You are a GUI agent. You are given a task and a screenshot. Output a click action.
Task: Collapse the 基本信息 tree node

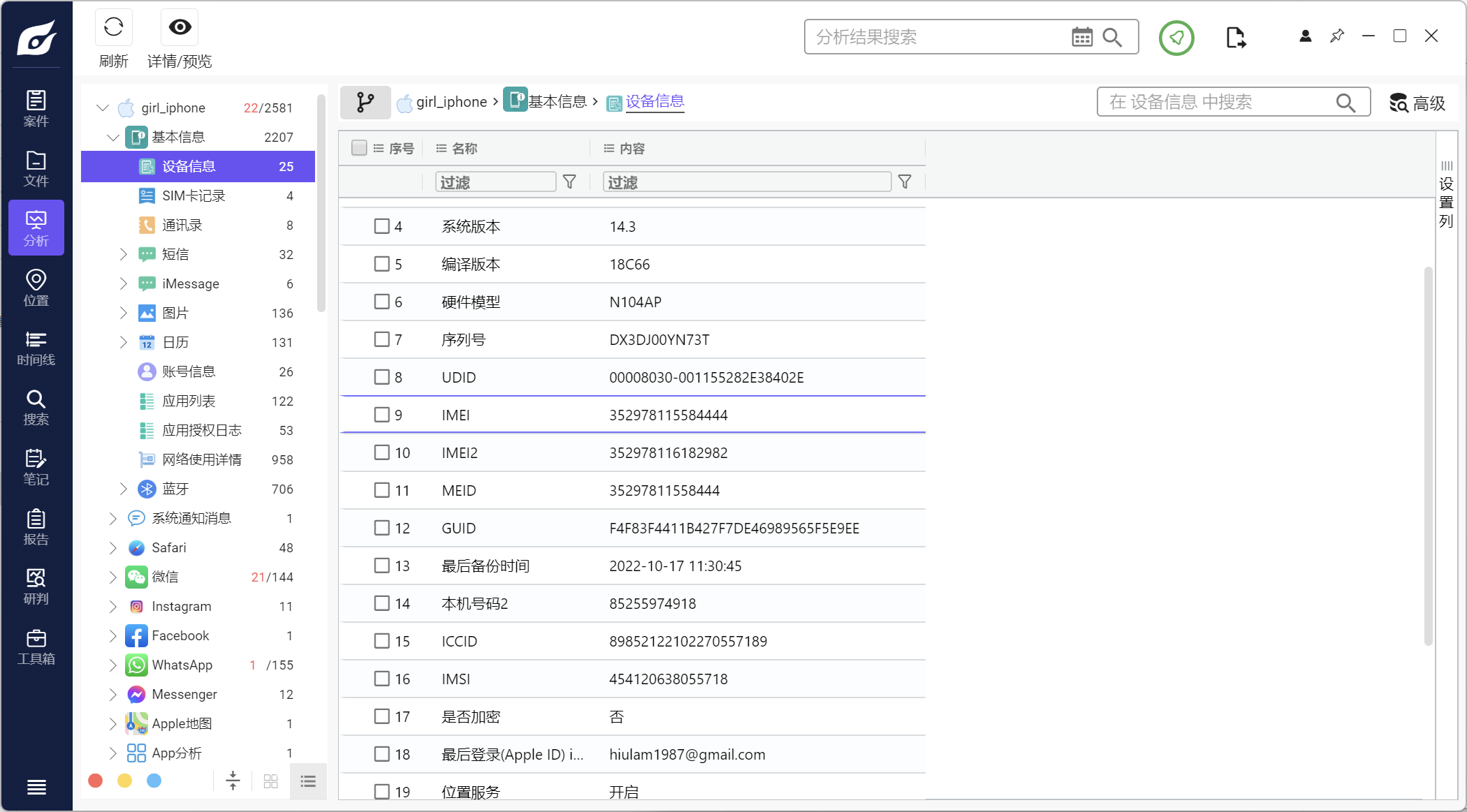[x=113, y=138]
